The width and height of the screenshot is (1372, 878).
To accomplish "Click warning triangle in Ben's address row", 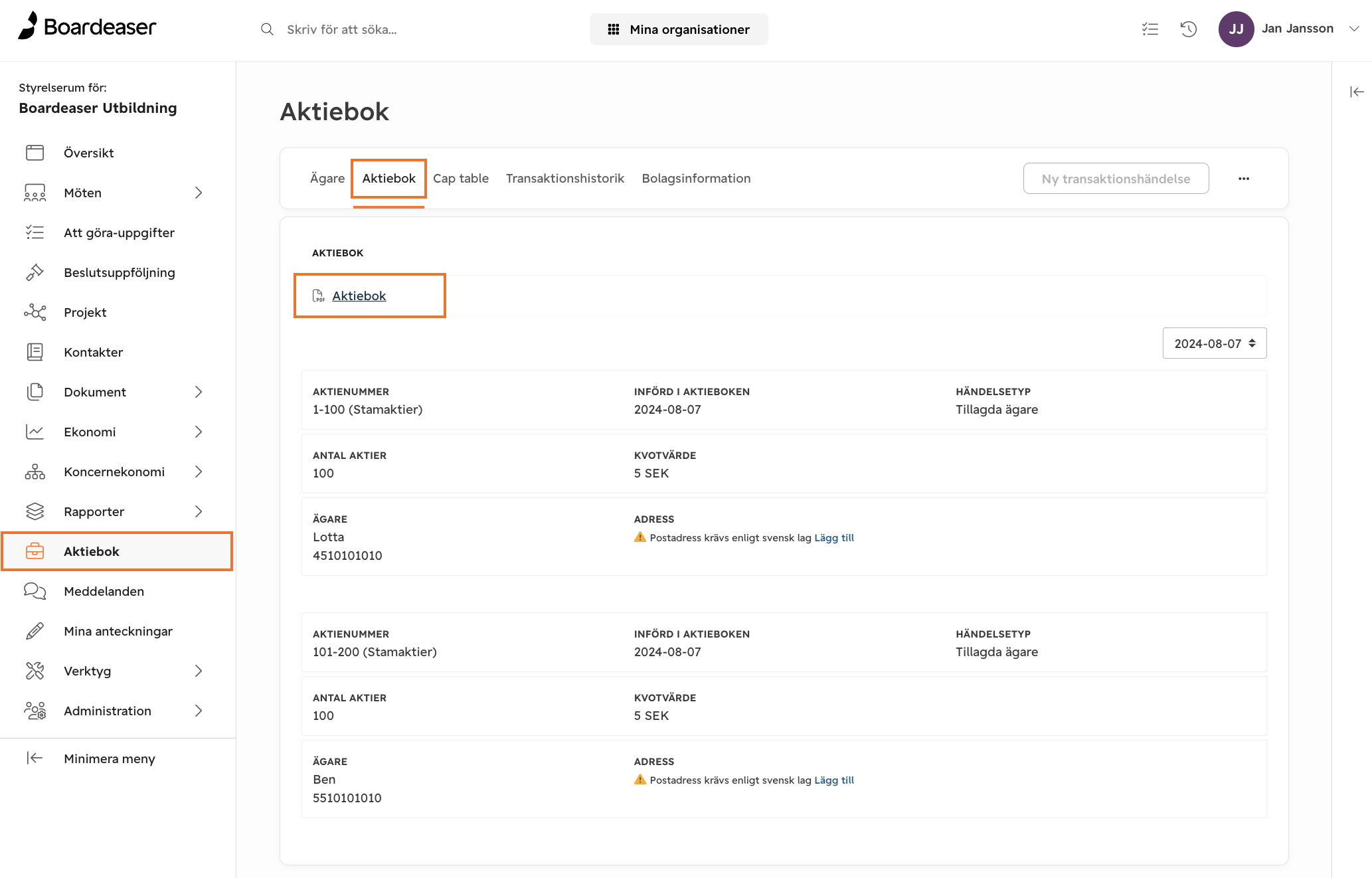I will pos(640,780).
